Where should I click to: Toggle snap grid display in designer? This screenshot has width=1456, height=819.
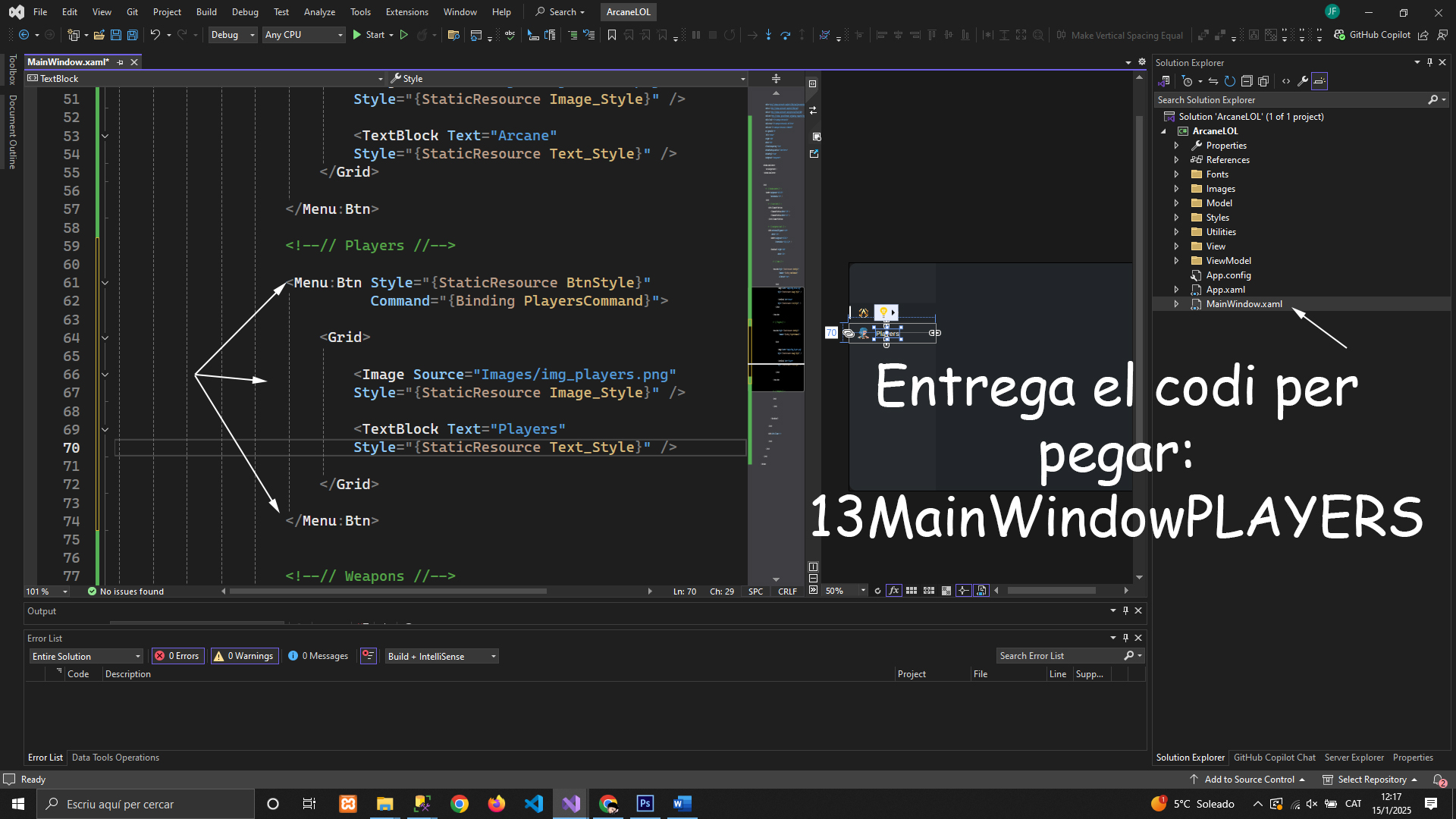click(x=912, y=591)
